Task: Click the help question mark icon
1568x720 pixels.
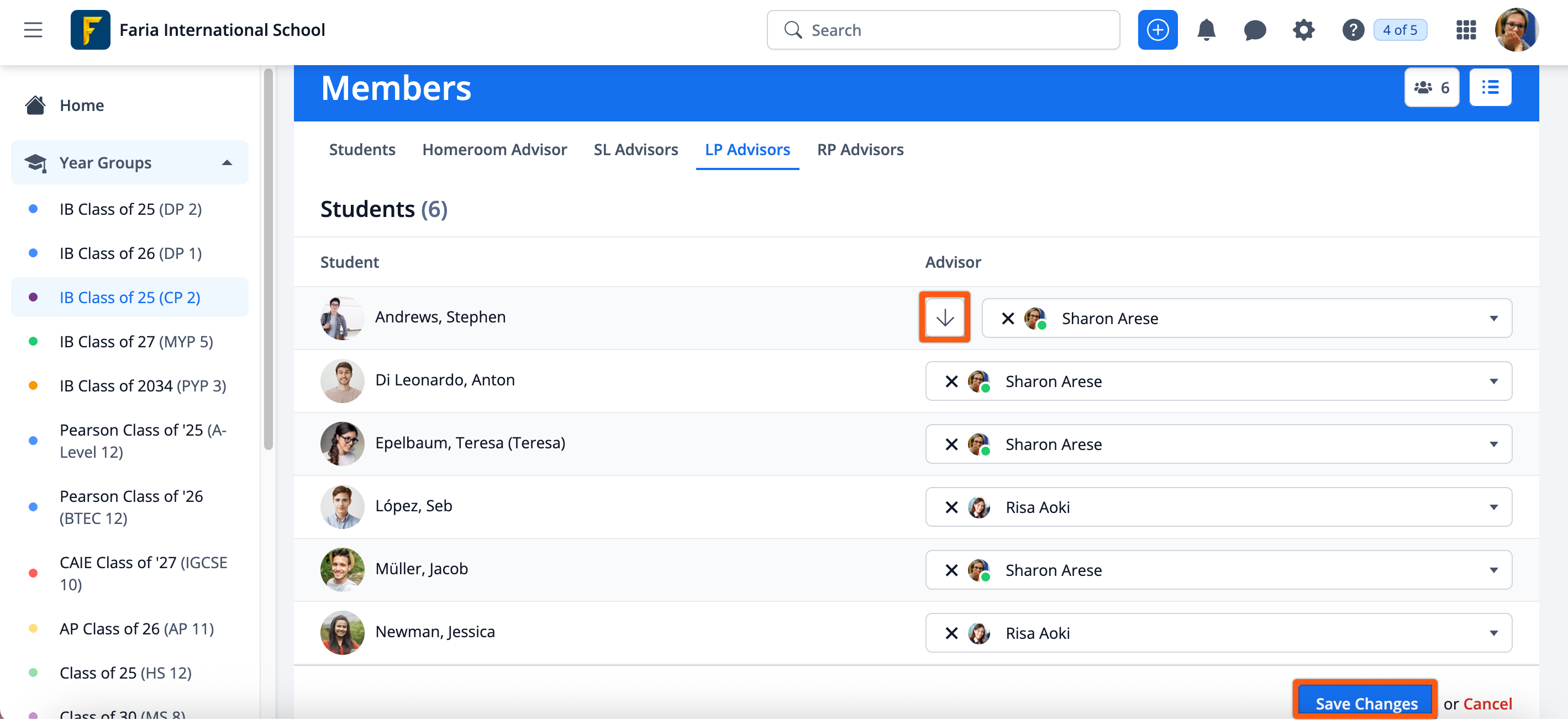Action: (x=1353, y=30)
